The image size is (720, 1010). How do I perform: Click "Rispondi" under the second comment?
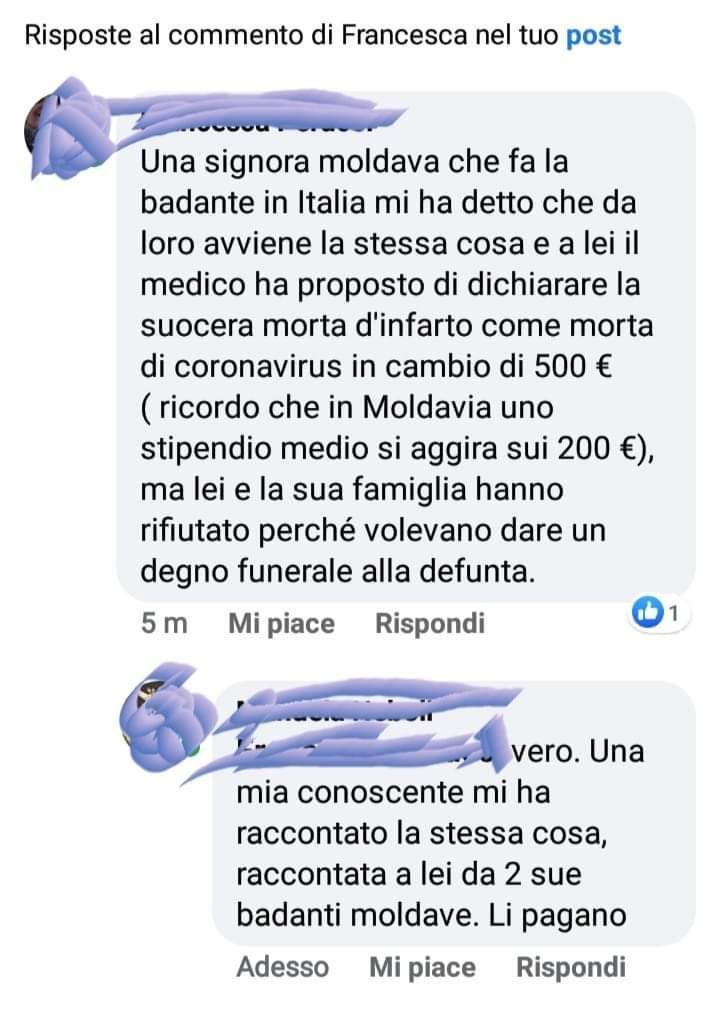pos(571,967)
